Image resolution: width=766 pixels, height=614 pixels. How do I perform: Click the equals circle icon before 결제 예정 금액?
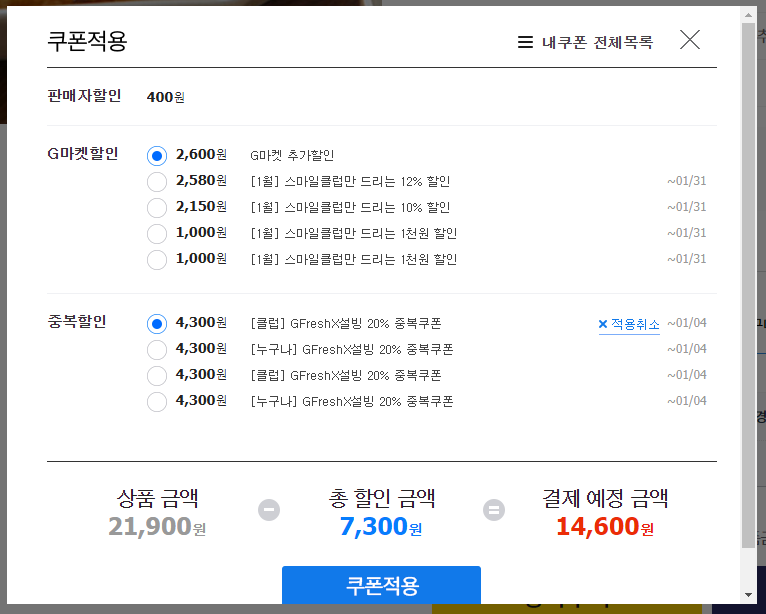[494, 510]
